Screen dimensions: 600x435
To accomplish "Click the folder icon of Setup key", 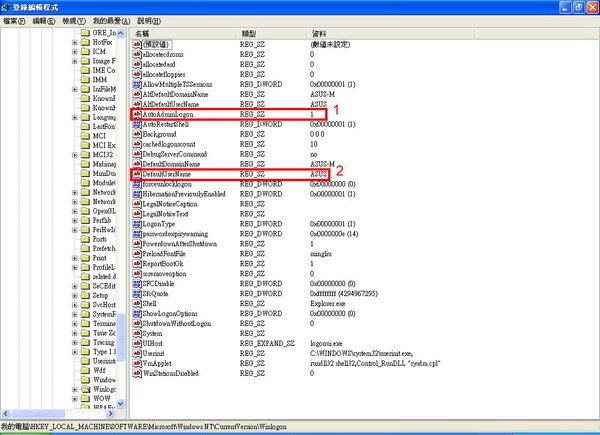I will (x=85, y=295).
